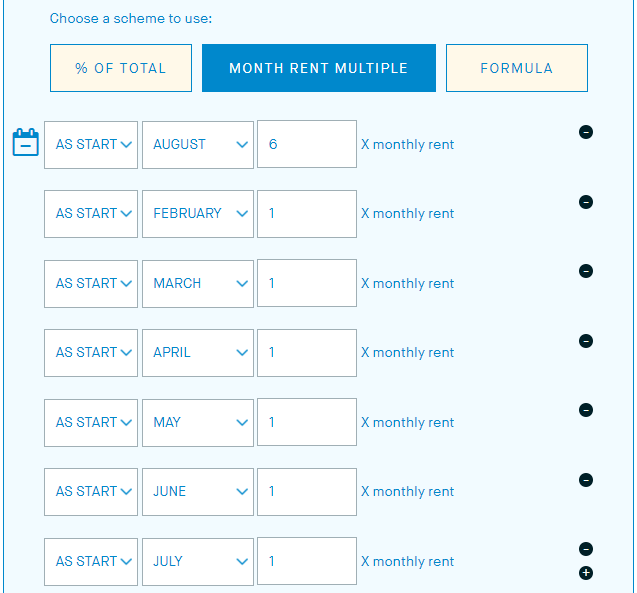
Task: Remove the February rent row
Action: pos(586,202)
